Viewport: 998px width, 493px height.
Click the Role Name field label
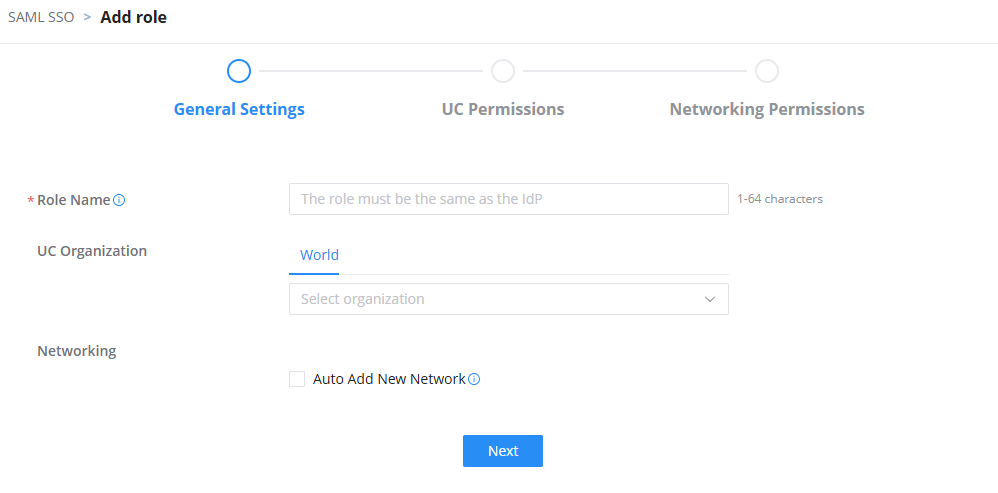tap(73, 200)
